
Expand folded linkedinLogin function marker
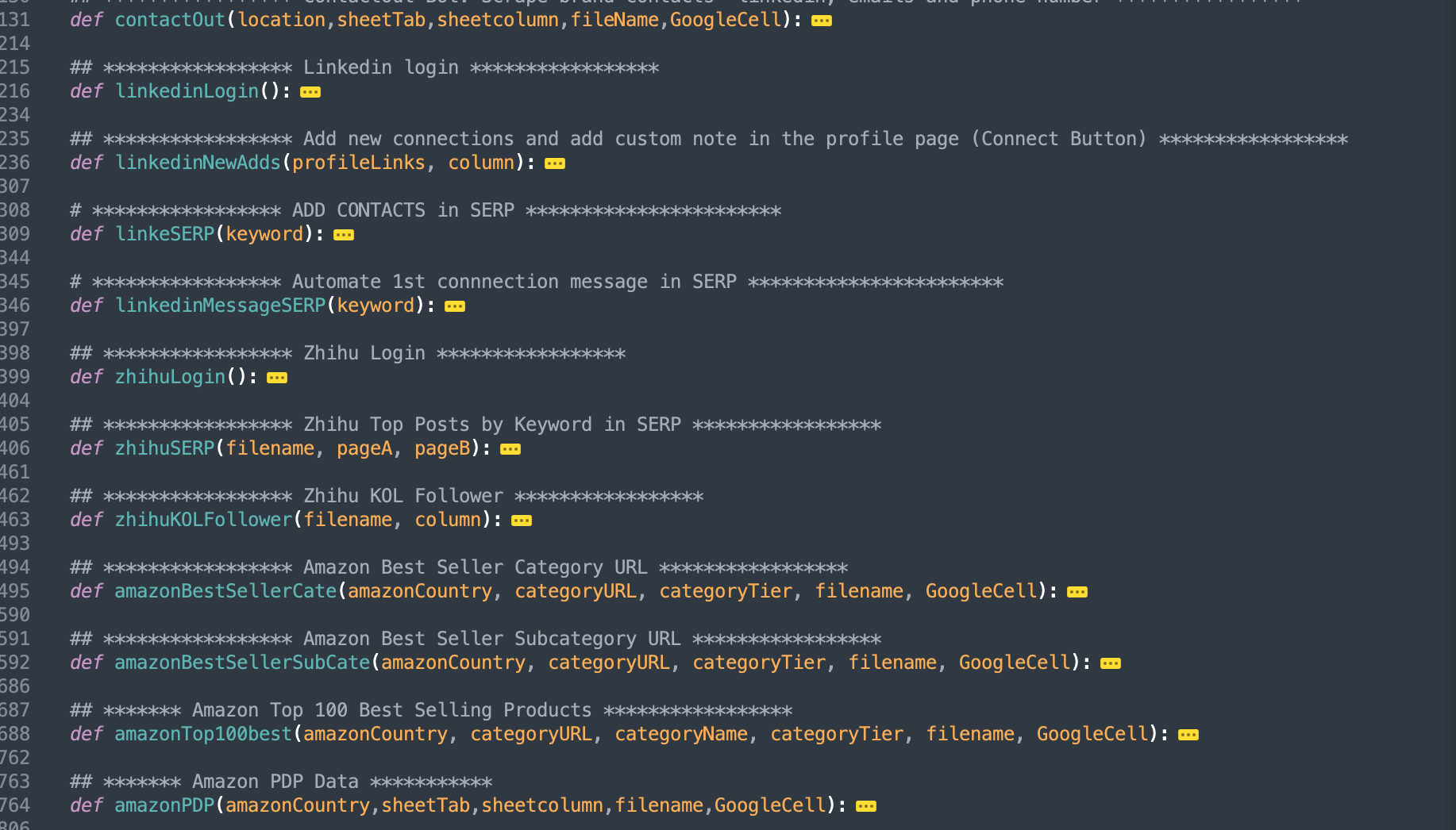tap(310, 92)
